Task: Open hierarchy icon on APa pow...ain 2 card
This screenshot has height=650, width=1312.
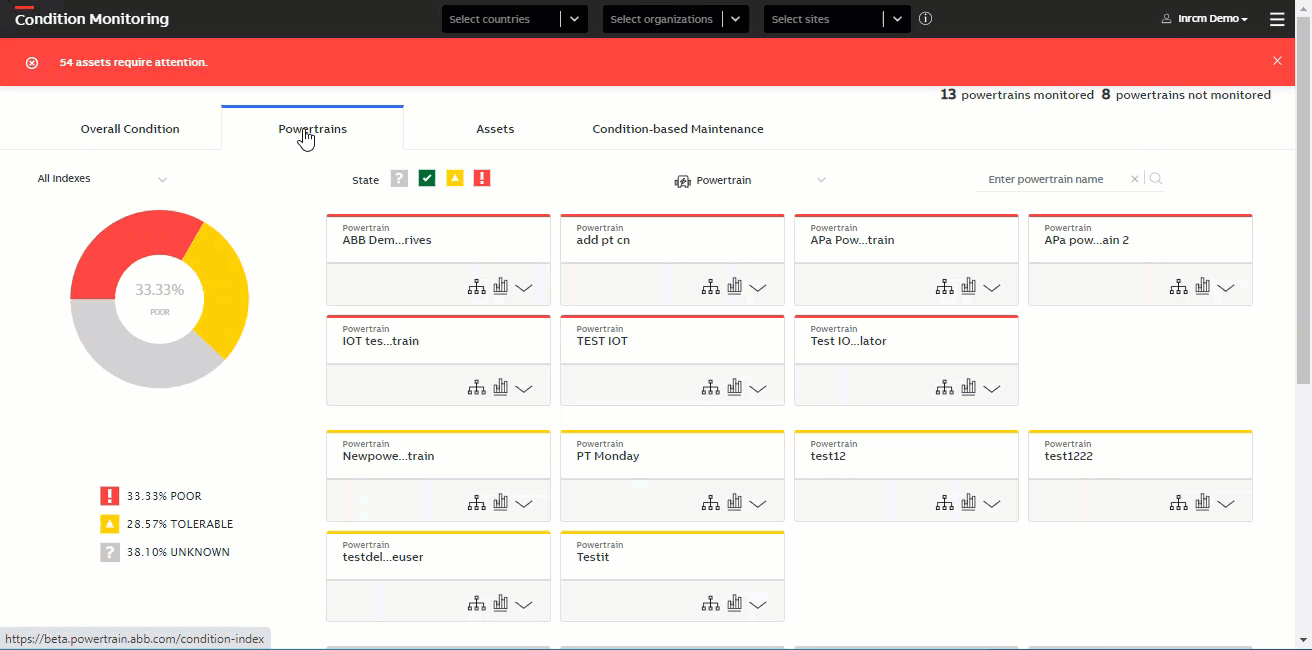Action: [1178, 287]
